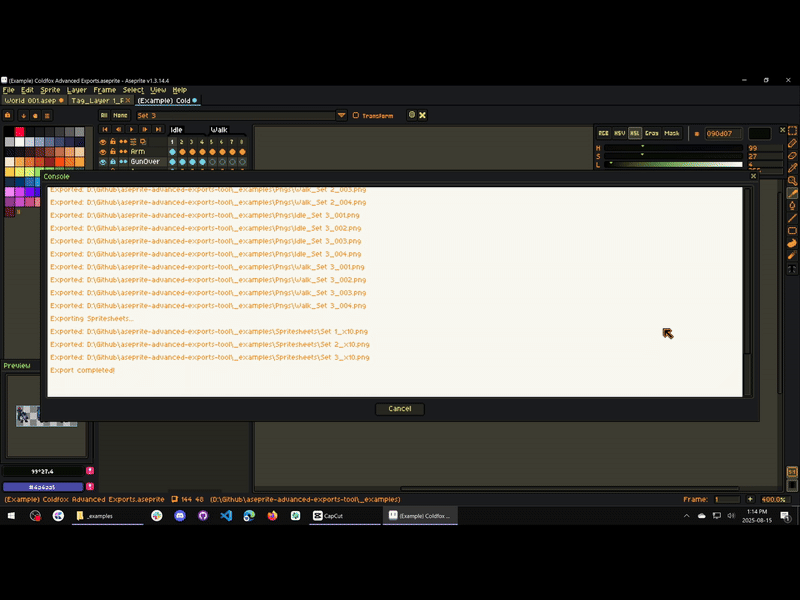The height and width of the screenshot is (600, 800).
Task: Select the Eyedropper tool
Action: (x=792, y=168)
